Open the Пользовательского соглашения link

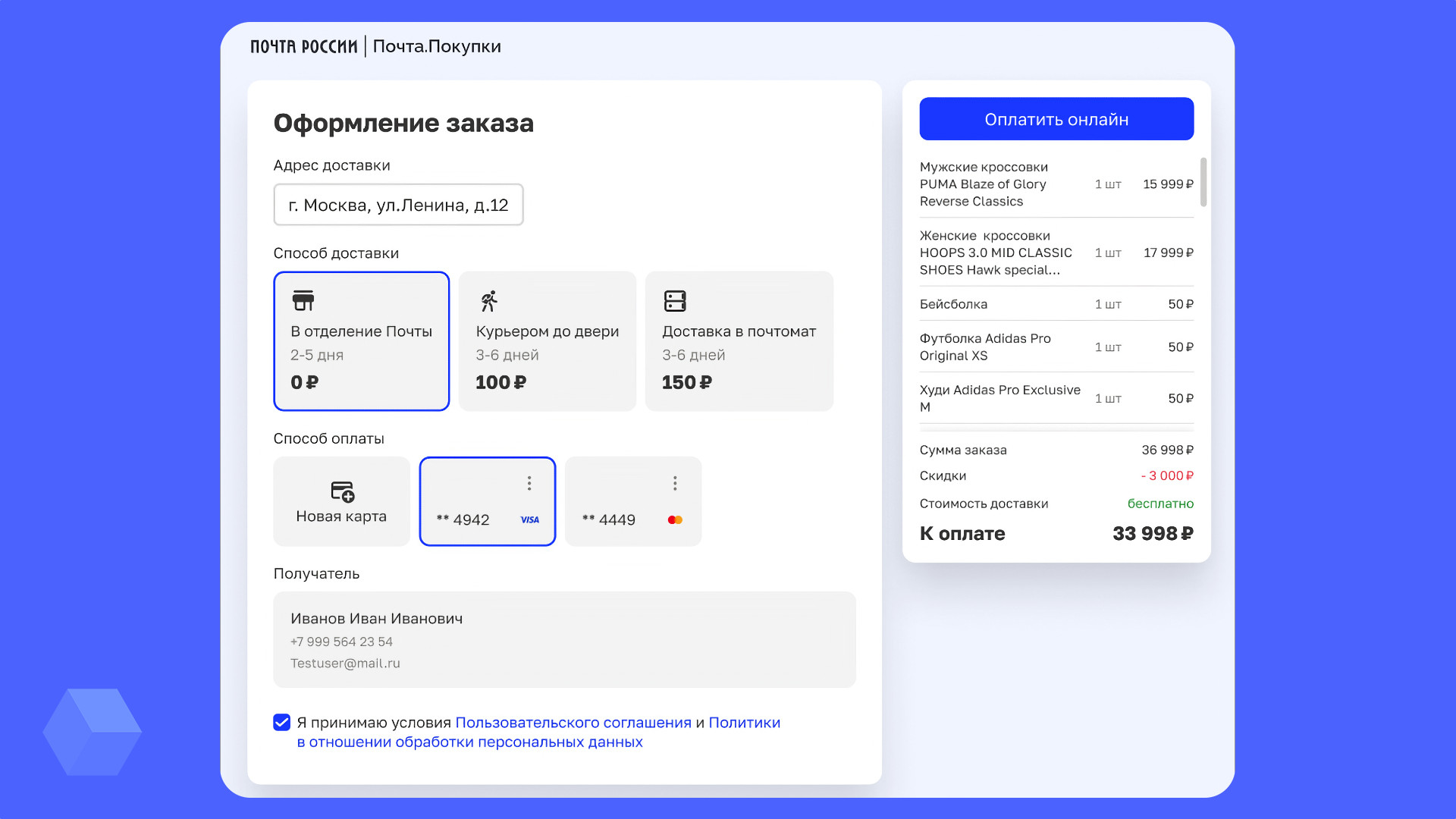pos(573,723)
